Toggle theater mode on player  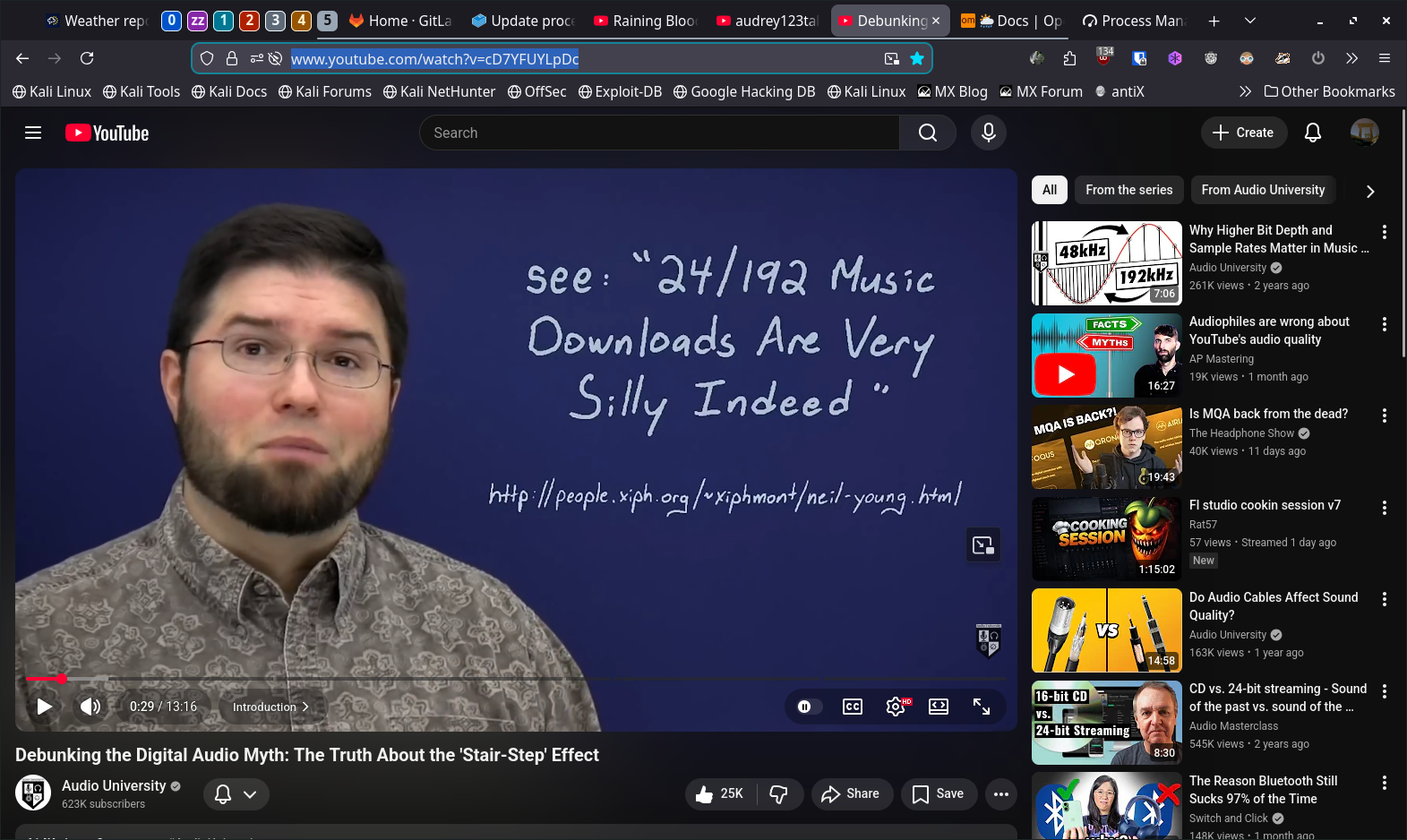tap(938, 707)
